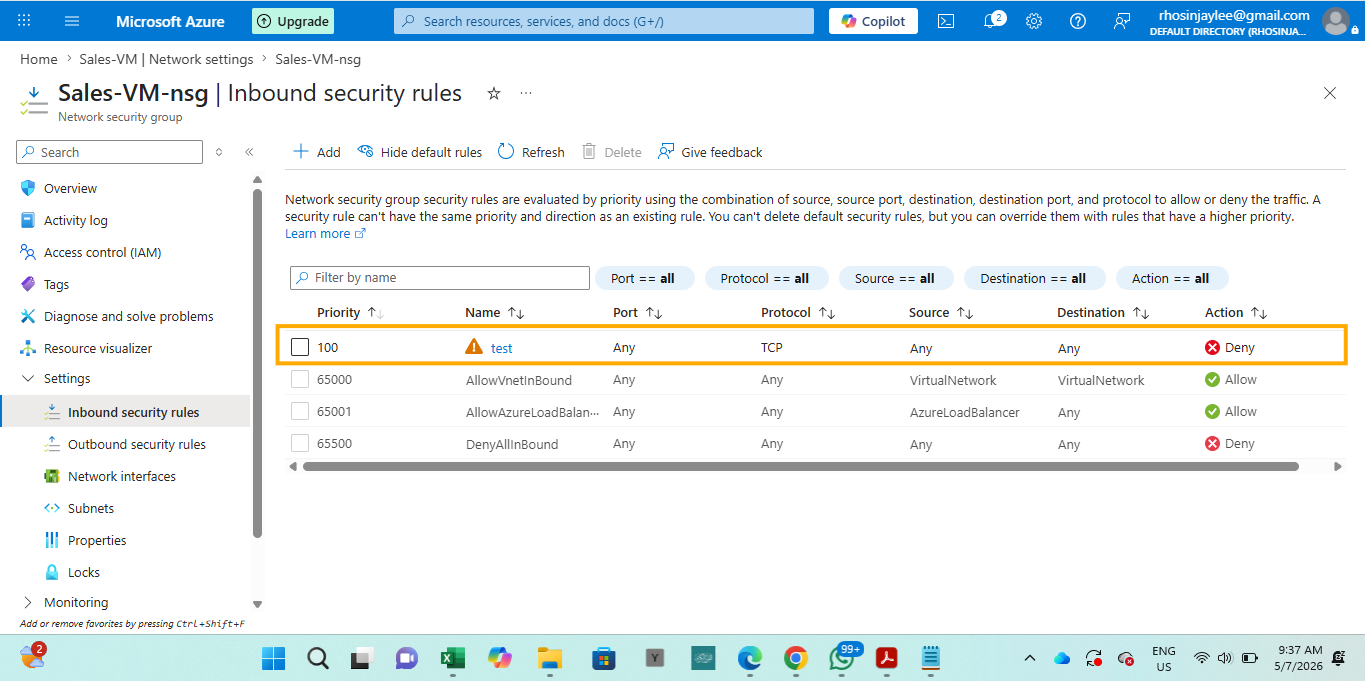Open the help question mark icon
This screenshot has height=681, width=1365.
pyautogui.click(x=1078, y=21)
